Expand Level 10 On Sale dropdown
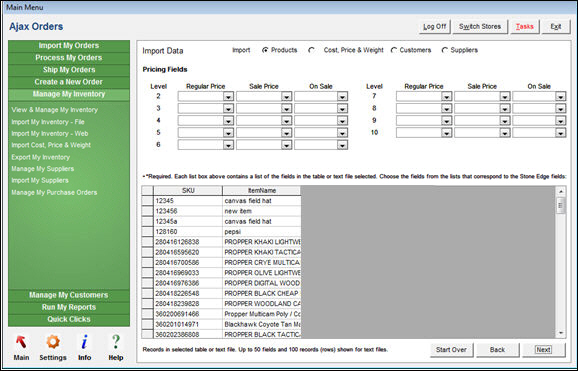Image resolution: width=578 pixels, height=371 pixels. (x=560, y=133)
